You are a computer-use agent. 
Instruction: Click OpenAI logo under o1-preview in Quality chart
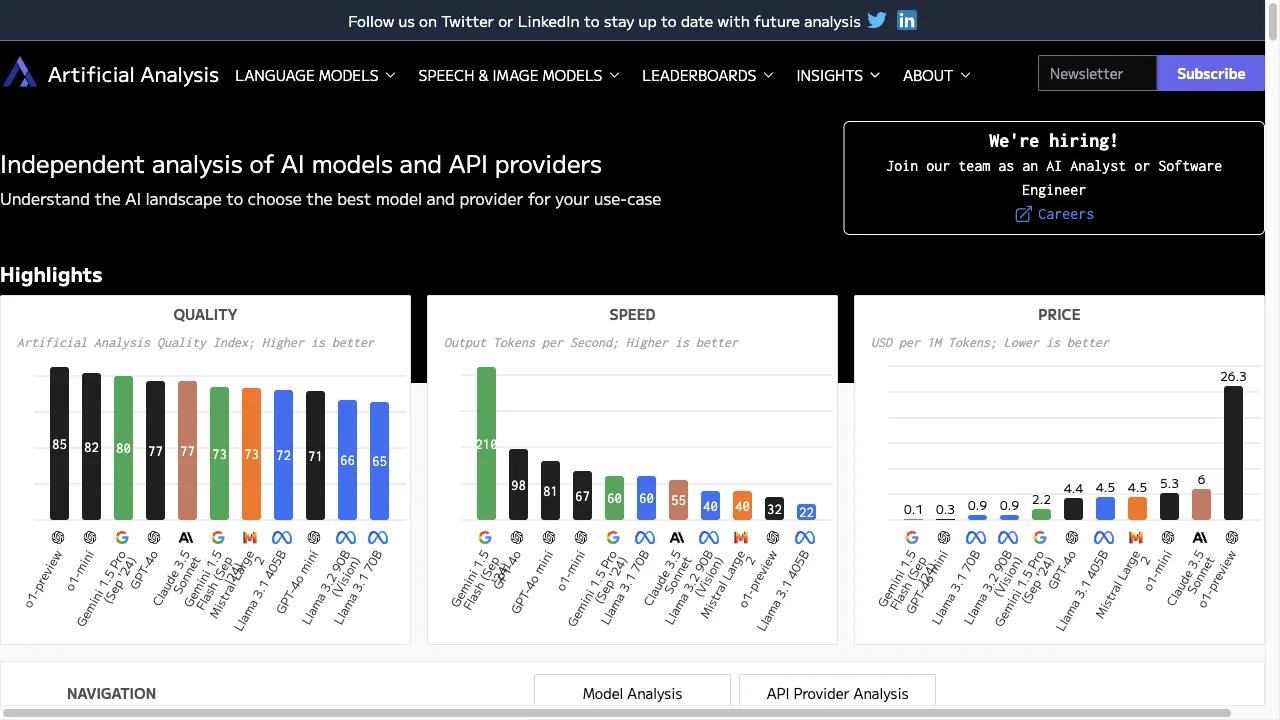tap(58, 538)
